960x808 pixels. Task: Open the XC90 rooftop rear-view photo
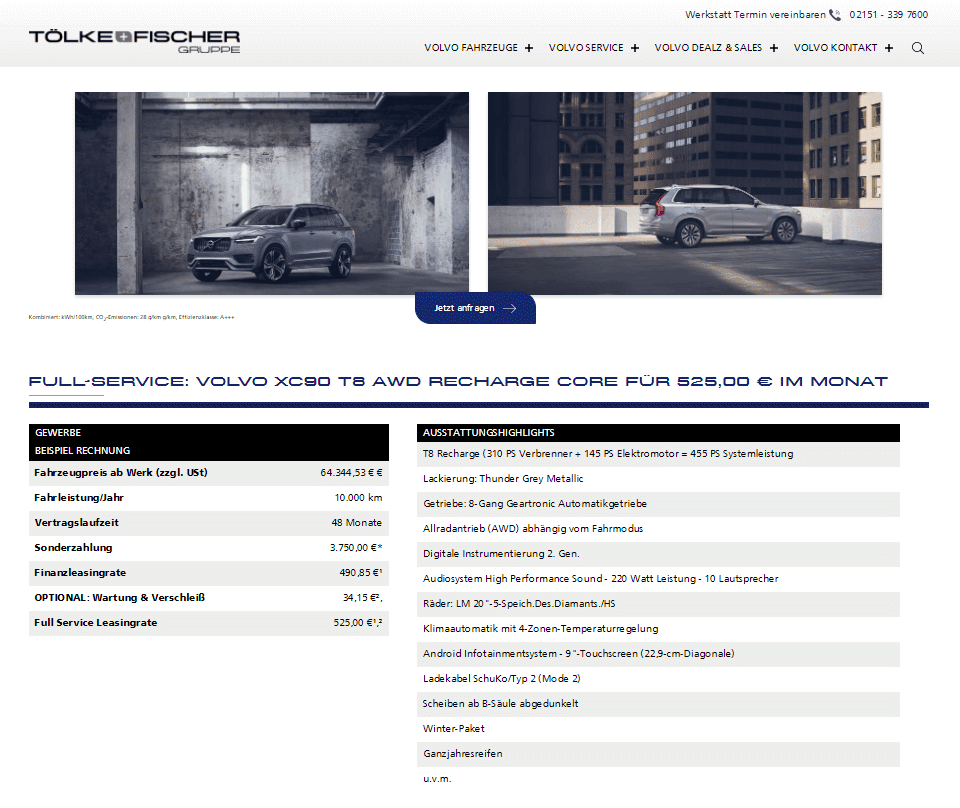685,193
